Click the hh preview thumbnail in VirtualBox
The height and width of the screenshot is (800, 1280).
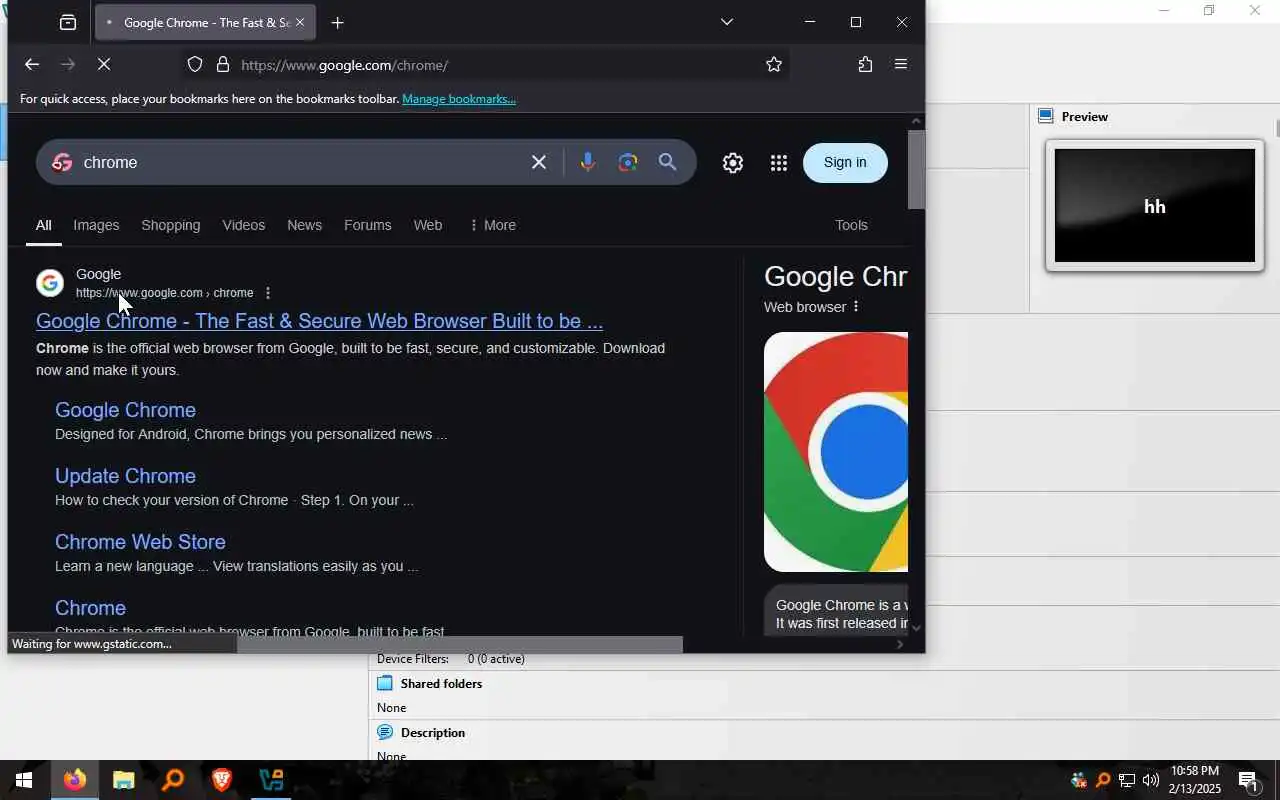pyautogui.click(x=1155, y=206)
